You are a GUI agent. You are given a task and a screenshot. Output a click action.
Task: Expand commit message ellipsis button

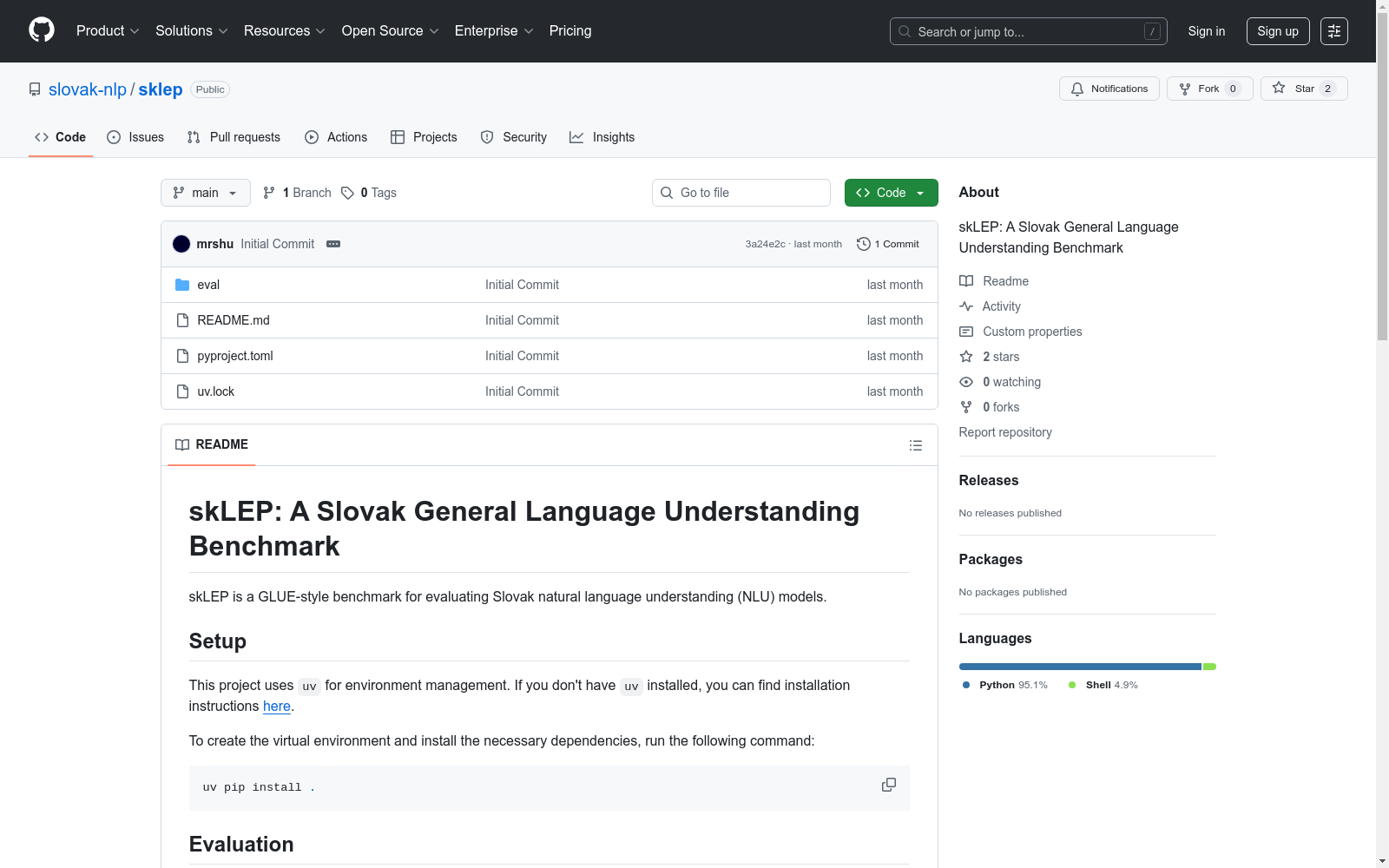tap(333, 244)
